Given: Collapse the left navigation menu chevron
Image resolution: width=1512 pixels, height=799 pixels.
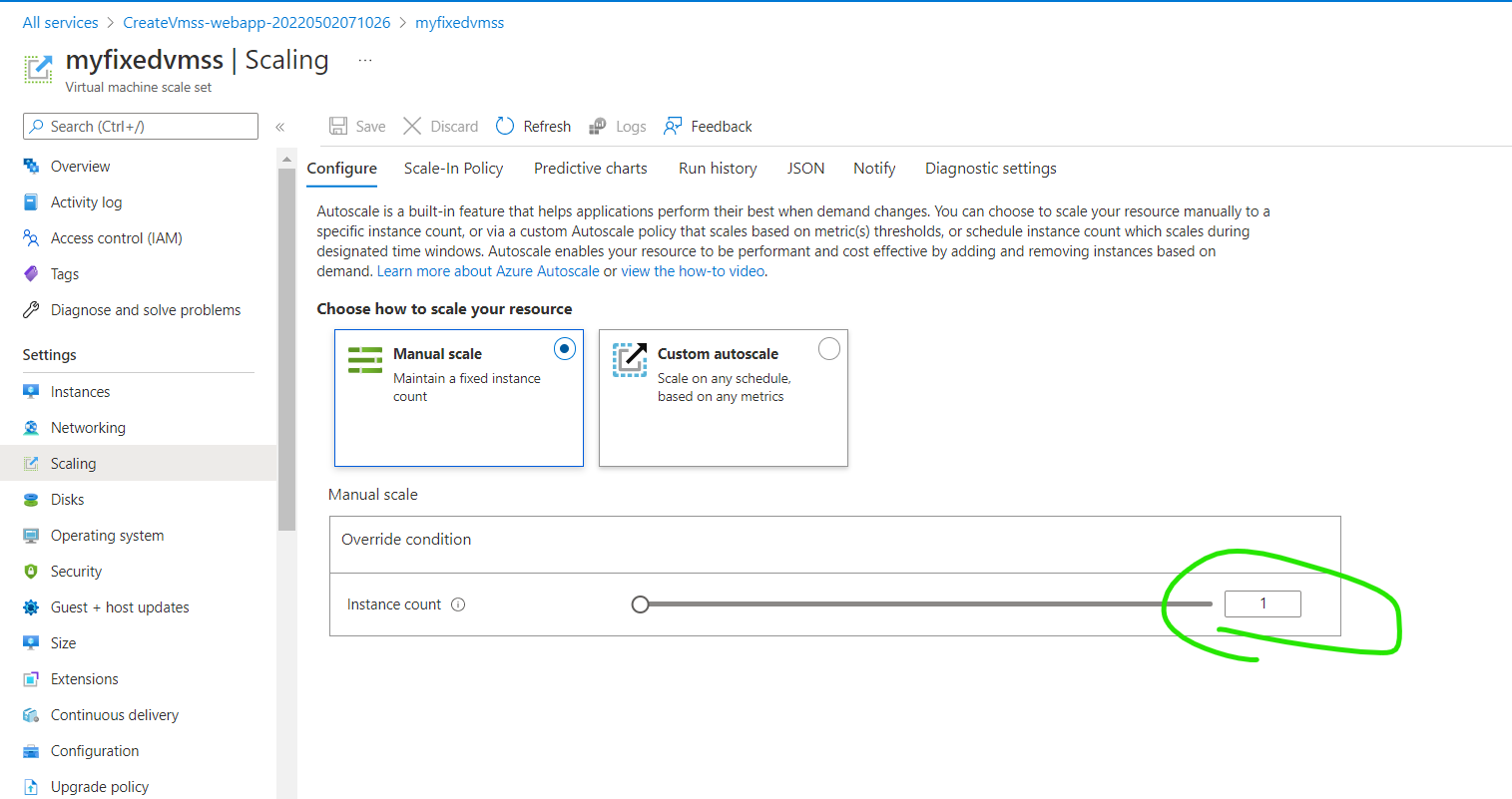Looking at the screenshot, I should tap(280, 127).
